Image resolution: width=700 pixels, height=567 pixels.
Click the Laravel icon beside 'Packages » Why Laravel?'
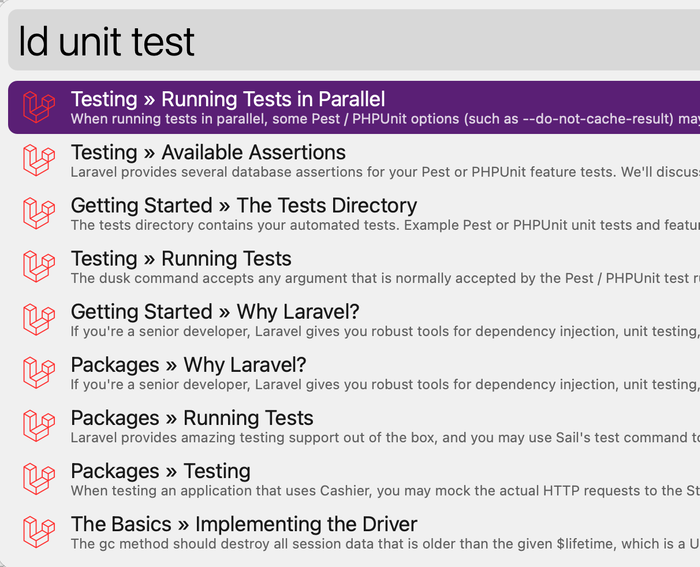tap(39, 373)
